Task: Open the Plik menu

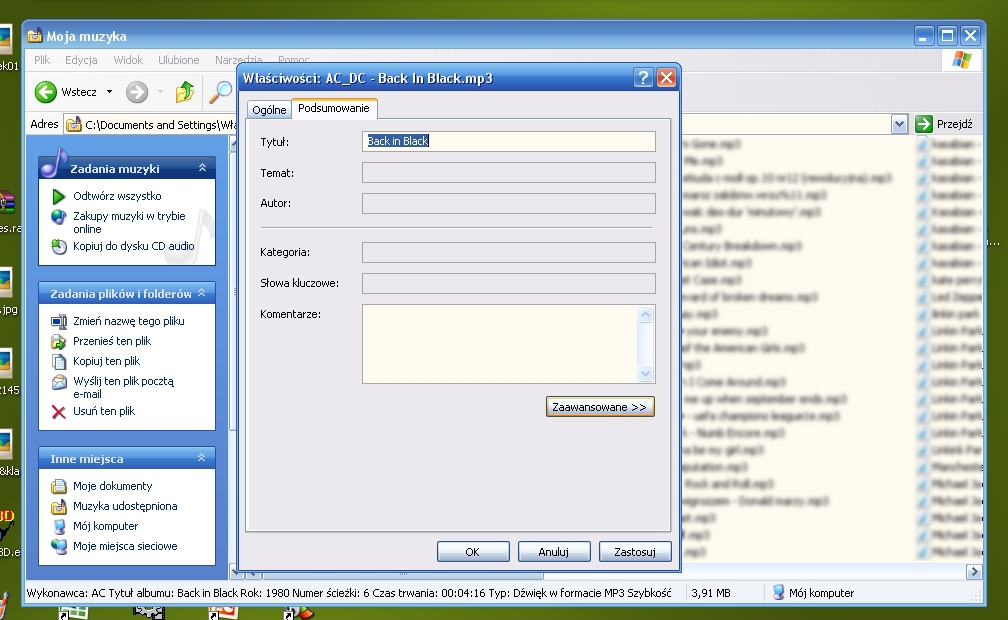Action: coord(42,60)
